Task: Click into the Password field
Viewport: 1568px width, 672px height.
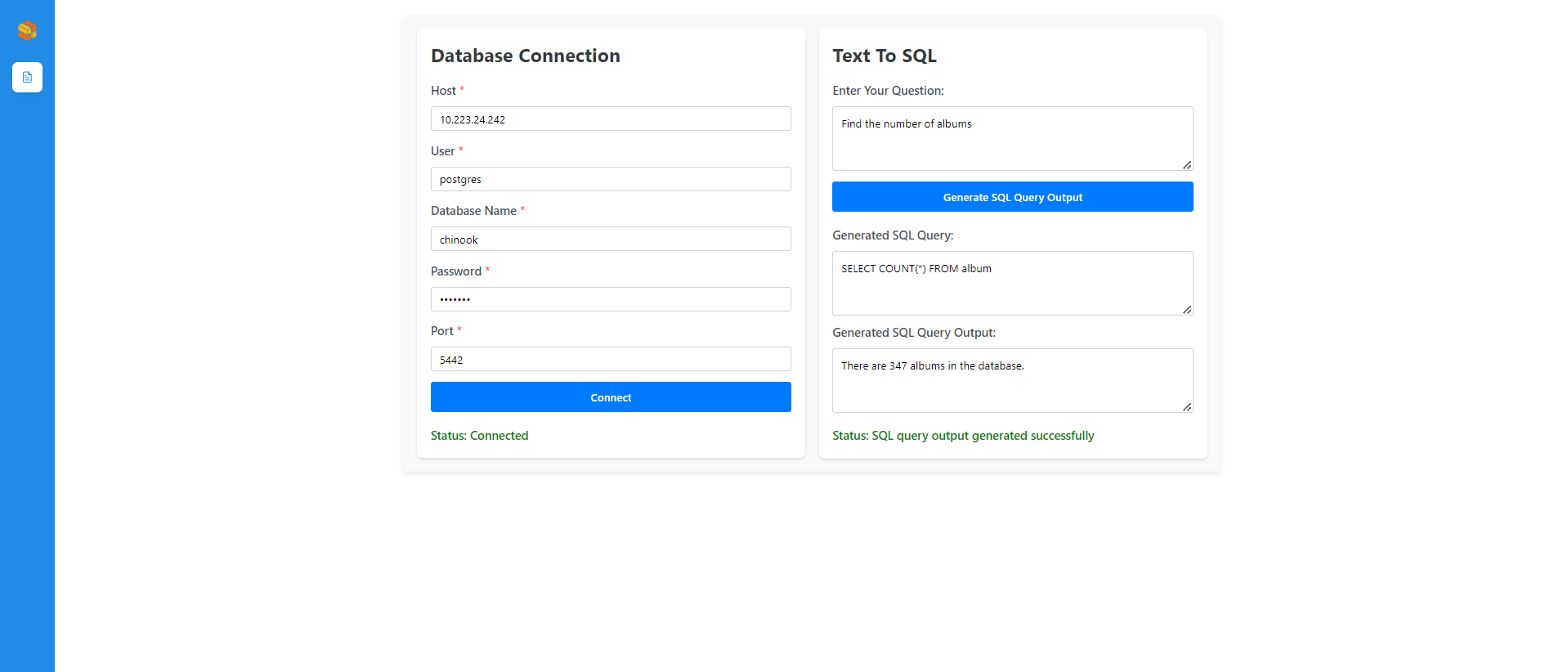Action: click(x=610, y=299)
